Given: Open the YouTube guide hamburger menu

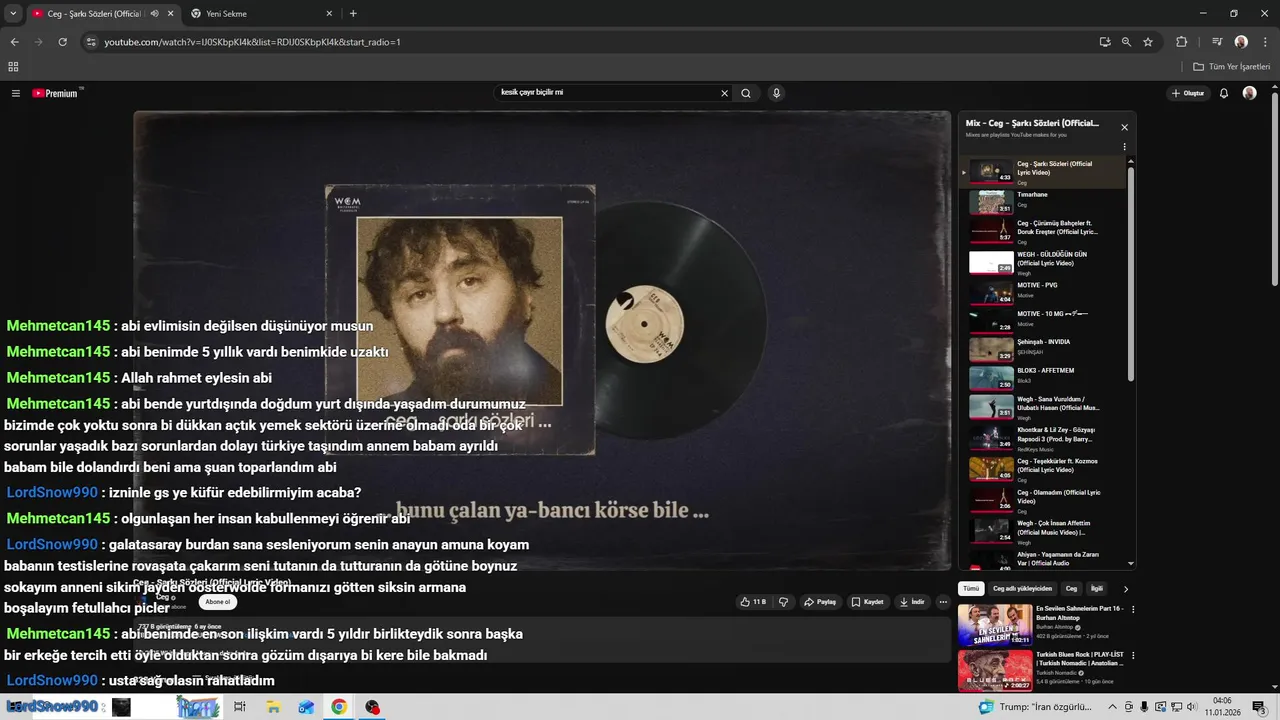Looking at the screenshot, I should (x=16, y=93).
